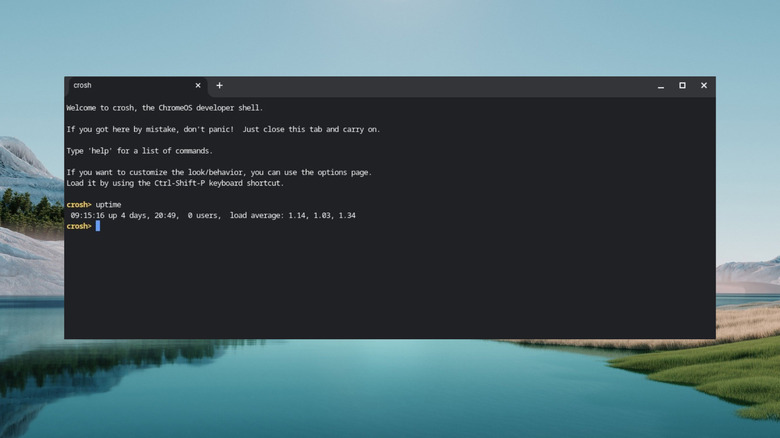This screenshot has width=780, height=438.
Task: Click the typed 'uptime' command text
Action: (x=108, y=204)
